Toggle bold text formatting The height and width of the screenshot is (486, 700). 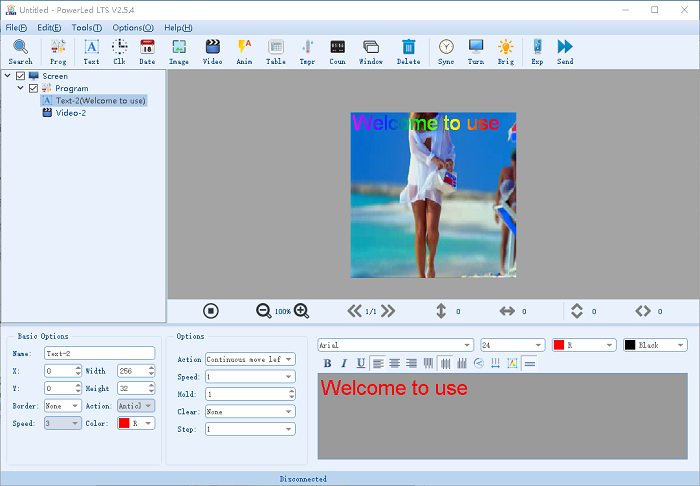tap(327, 363)
